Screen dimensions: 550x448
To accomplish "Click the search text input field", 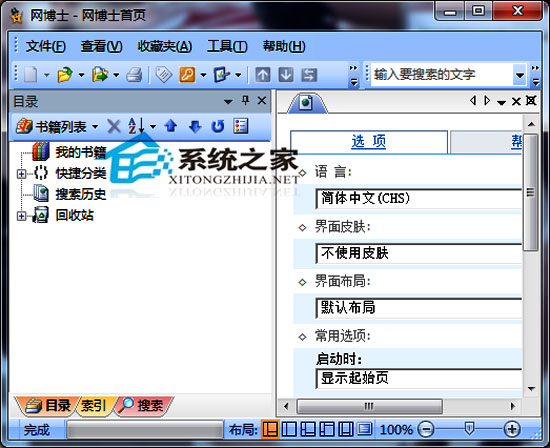I will click(442, 74).
